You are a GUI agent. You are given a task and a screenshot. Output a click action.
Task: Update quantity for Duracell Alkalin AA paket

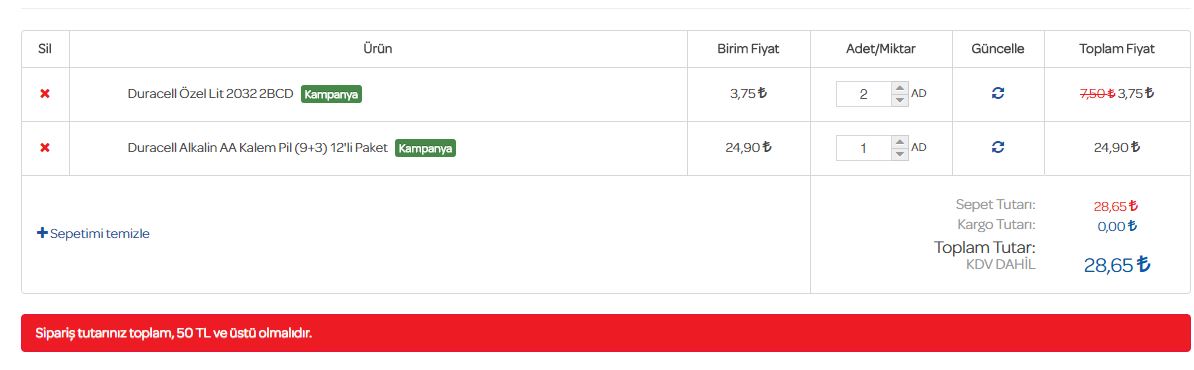click(998, 148)
